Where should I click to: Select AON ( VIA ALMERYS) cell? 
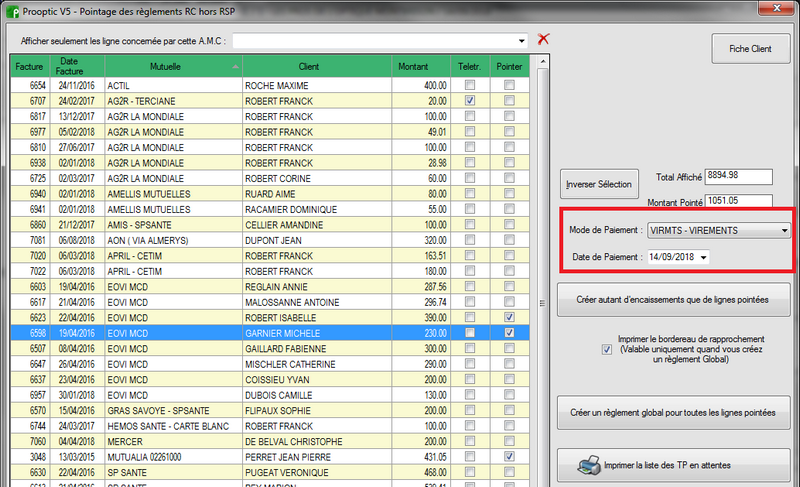173,240
